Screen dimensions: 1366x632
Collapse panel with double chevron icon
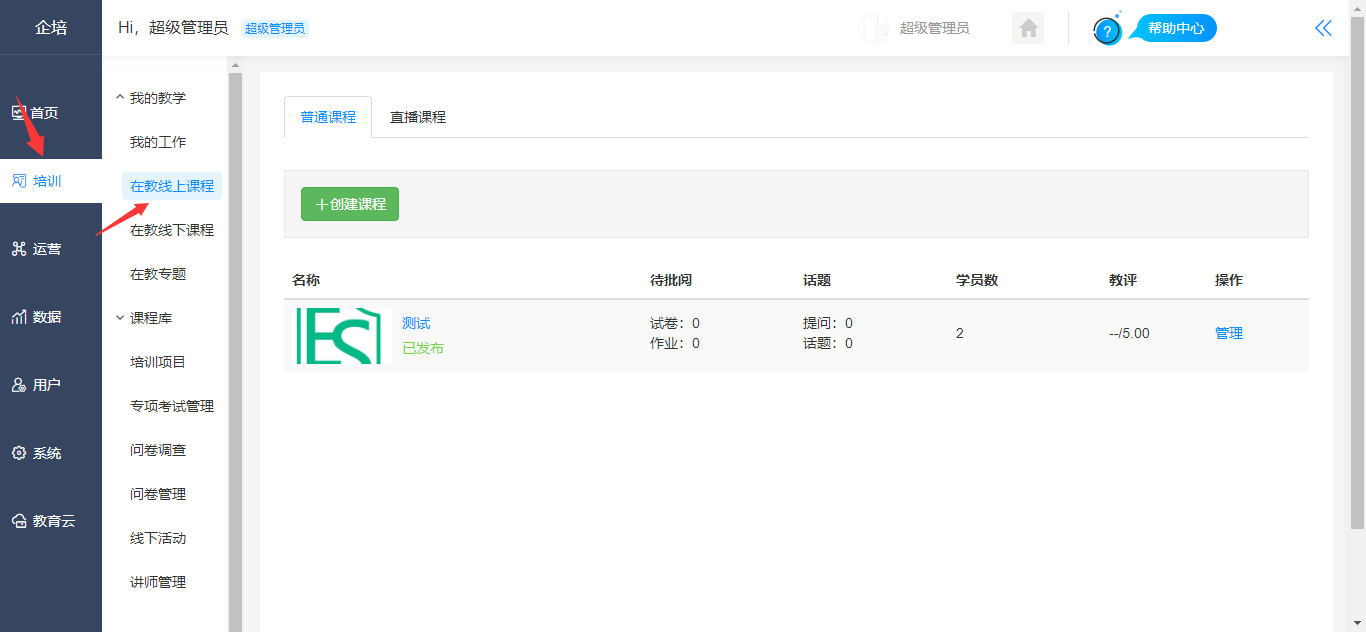point(1323,28)
